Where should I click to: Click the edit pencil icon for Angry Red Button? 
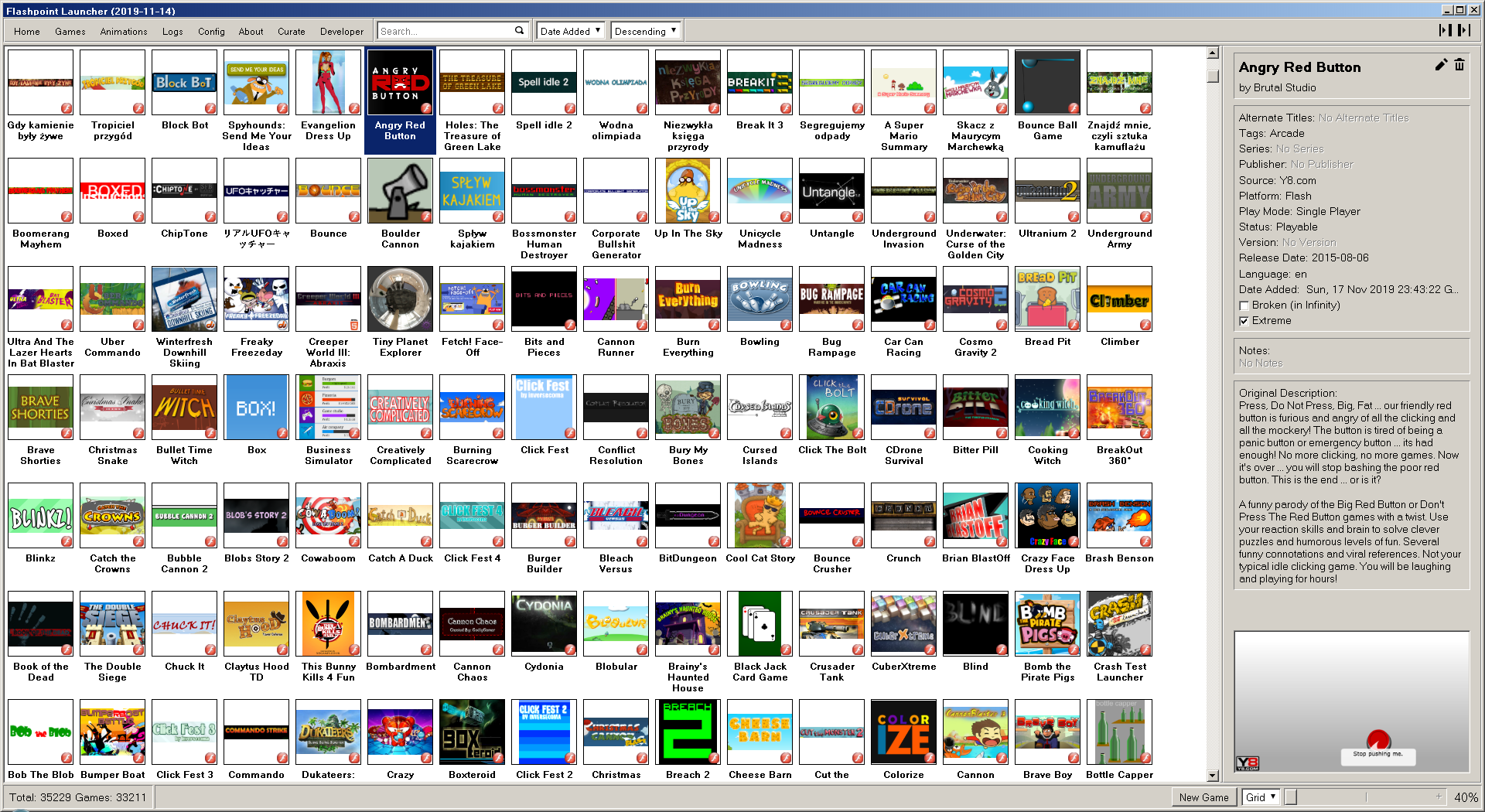[1440, 66]
